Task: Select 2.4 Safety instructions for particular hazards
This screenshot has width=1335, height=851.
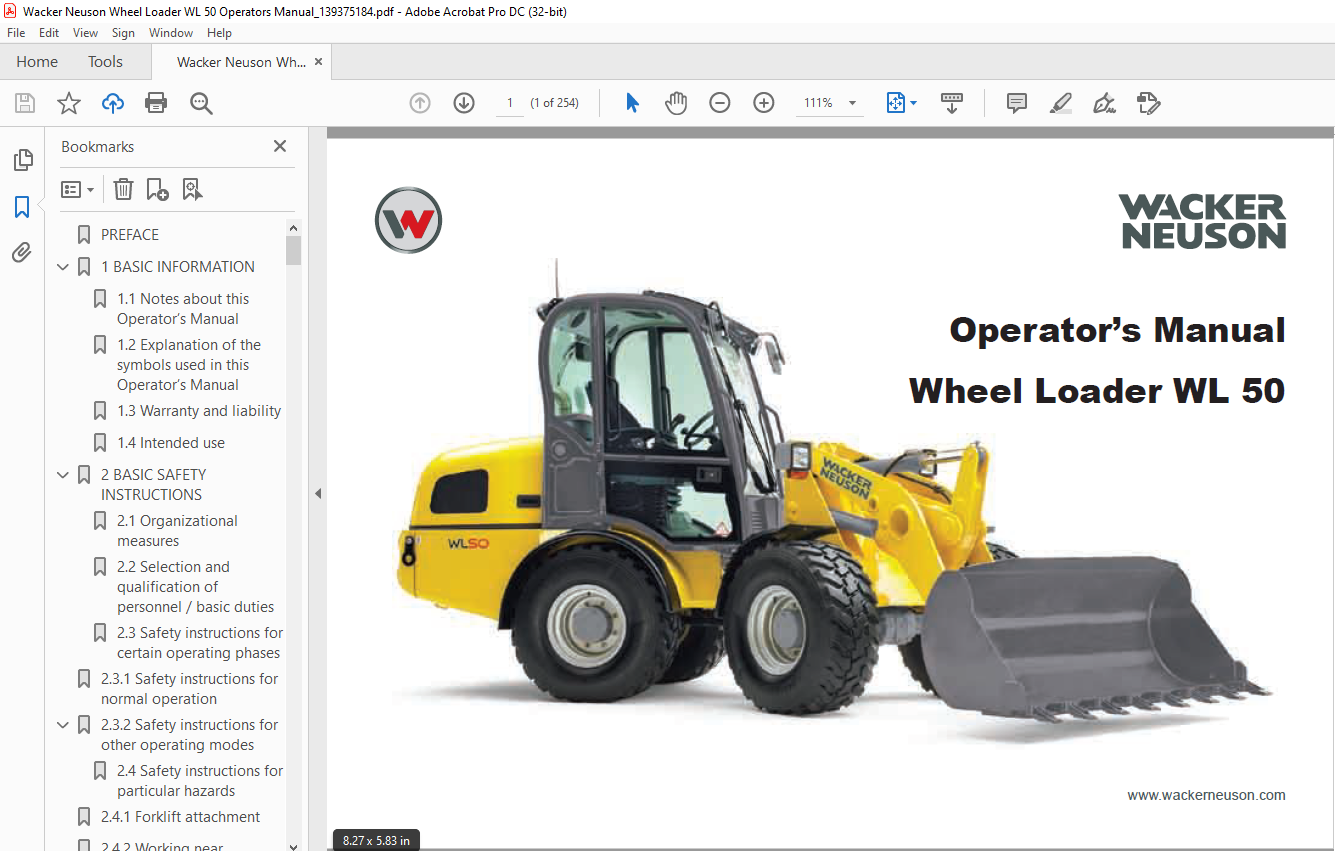Action: 200,781
